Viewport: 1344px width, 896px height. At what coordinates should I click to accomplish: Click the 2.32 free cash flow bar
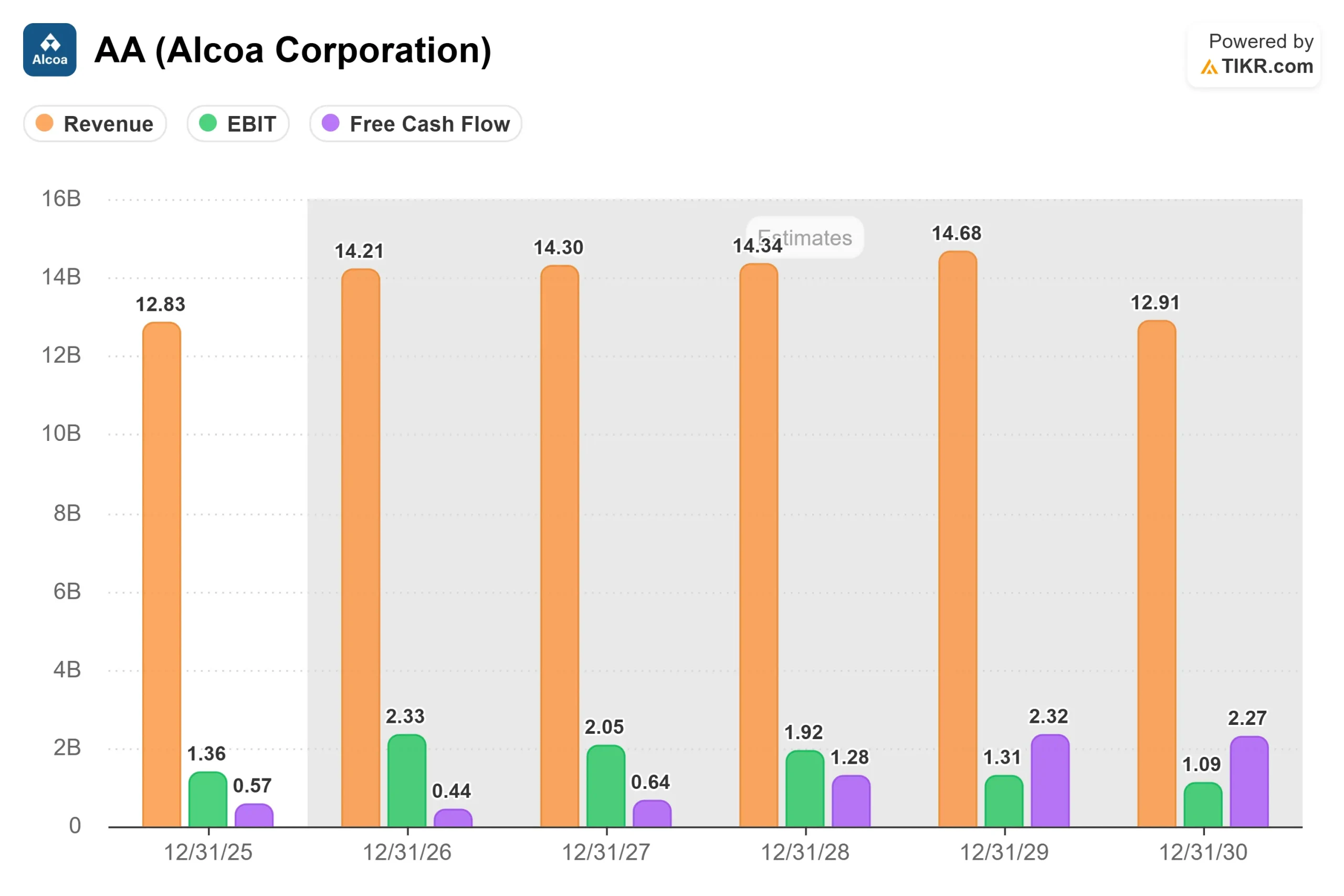tap(1049, 780)
